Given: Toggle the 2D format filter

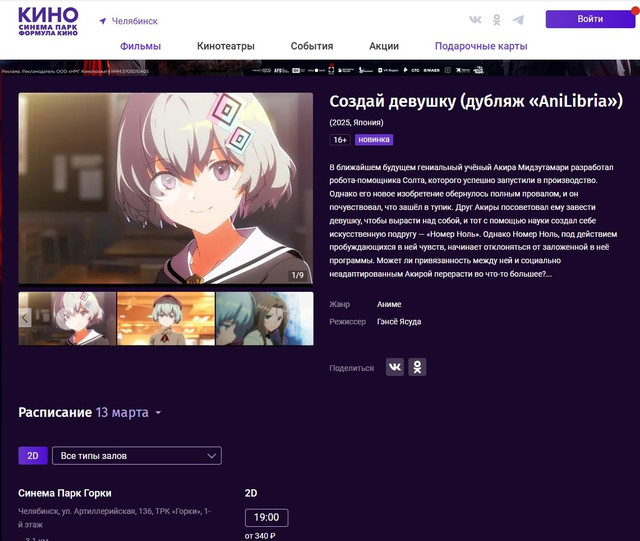Looking at the screenshot, I should (33, 455).
